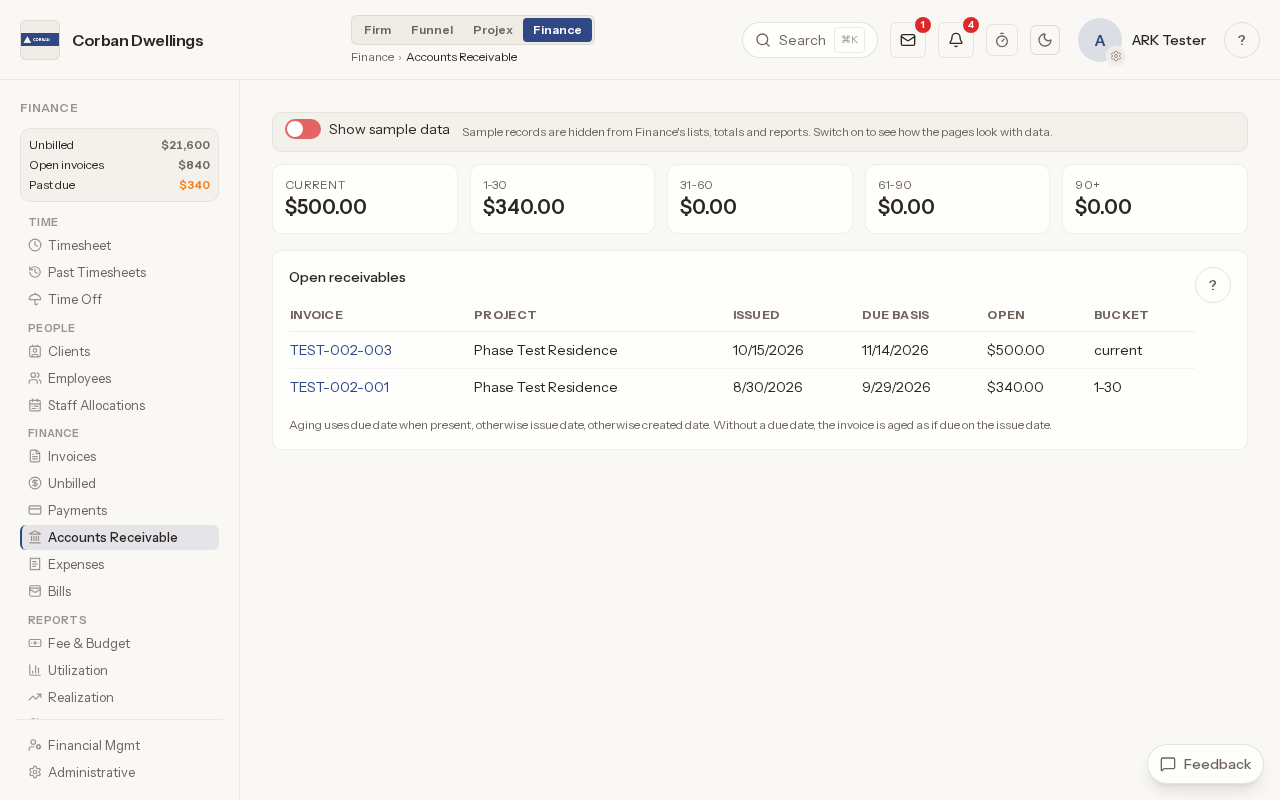This screenshot has height=800, width=1280.
Task: Switch to the Projex tab
Action: pyautogui.click(x=493, y=30)
